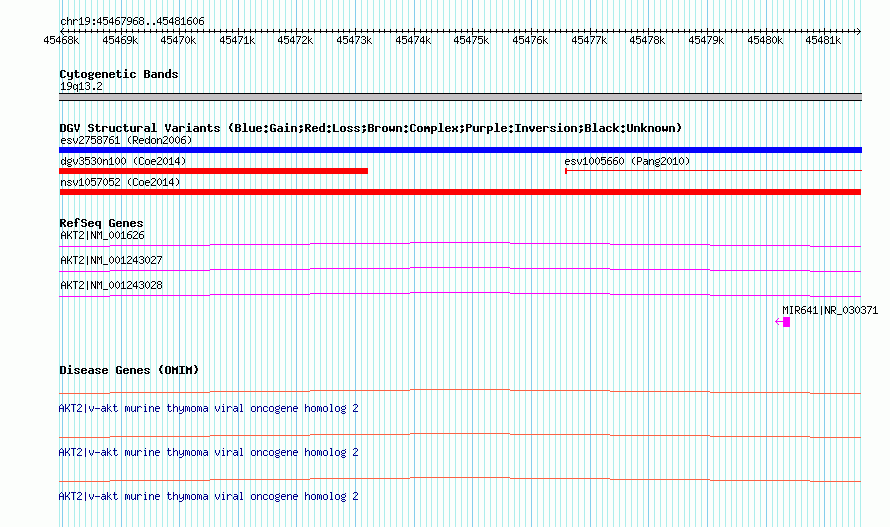This screenshot has width=890, height=527.
Task: Open nsv1057052 (Coe2014) label
Action: 120,182
